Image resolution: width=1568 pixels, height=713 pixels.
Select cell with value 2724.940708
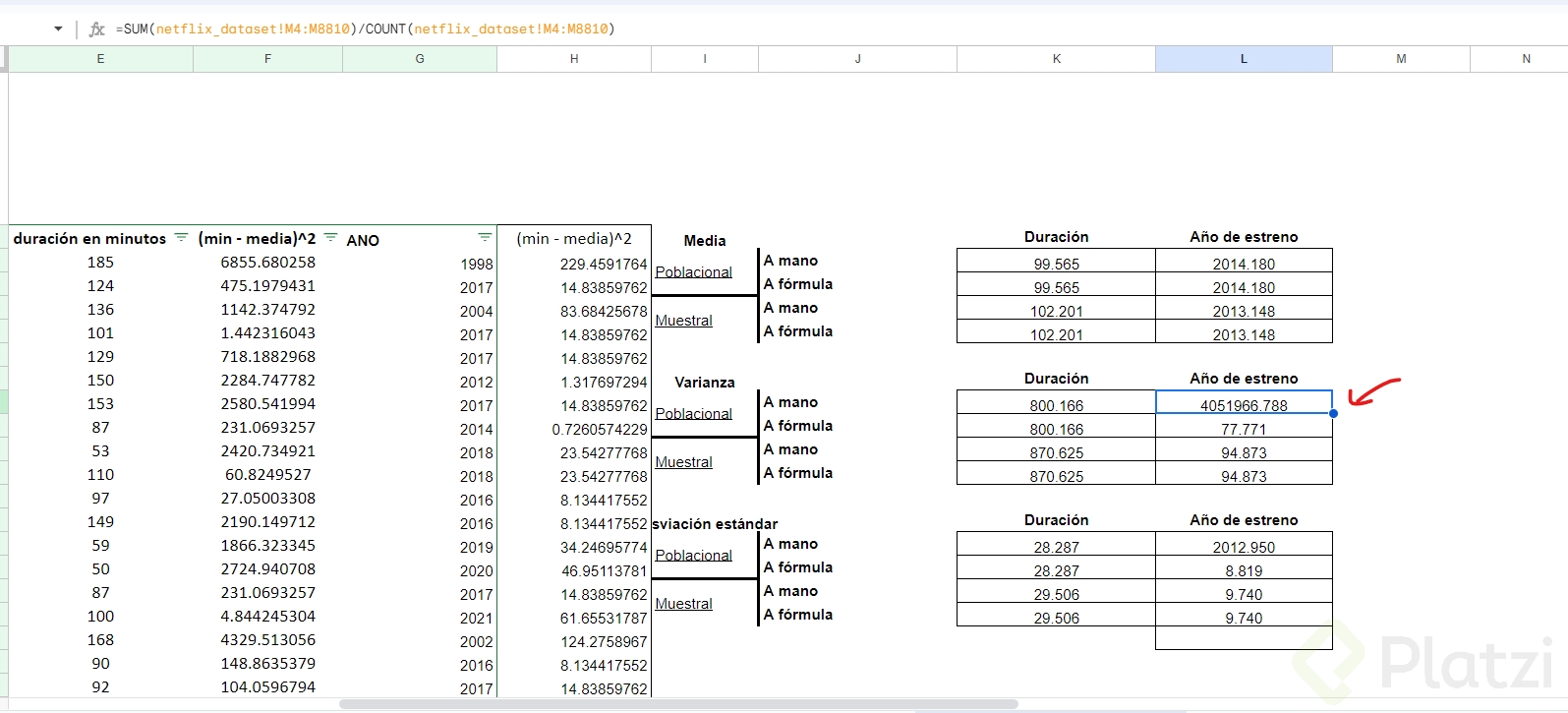coord(267,569)
